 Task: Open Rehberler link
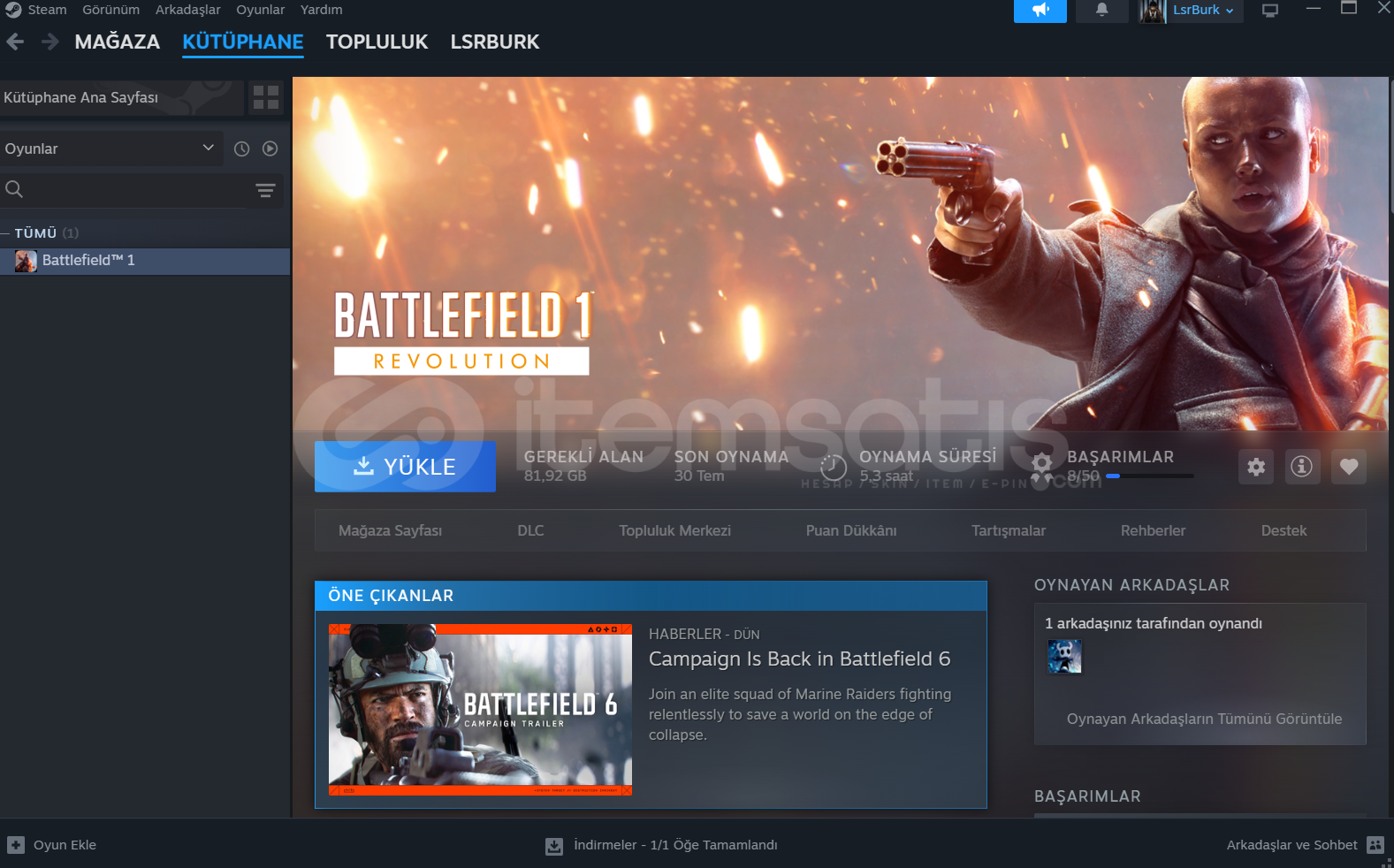pyautogui.click(x=1153, y=530)
